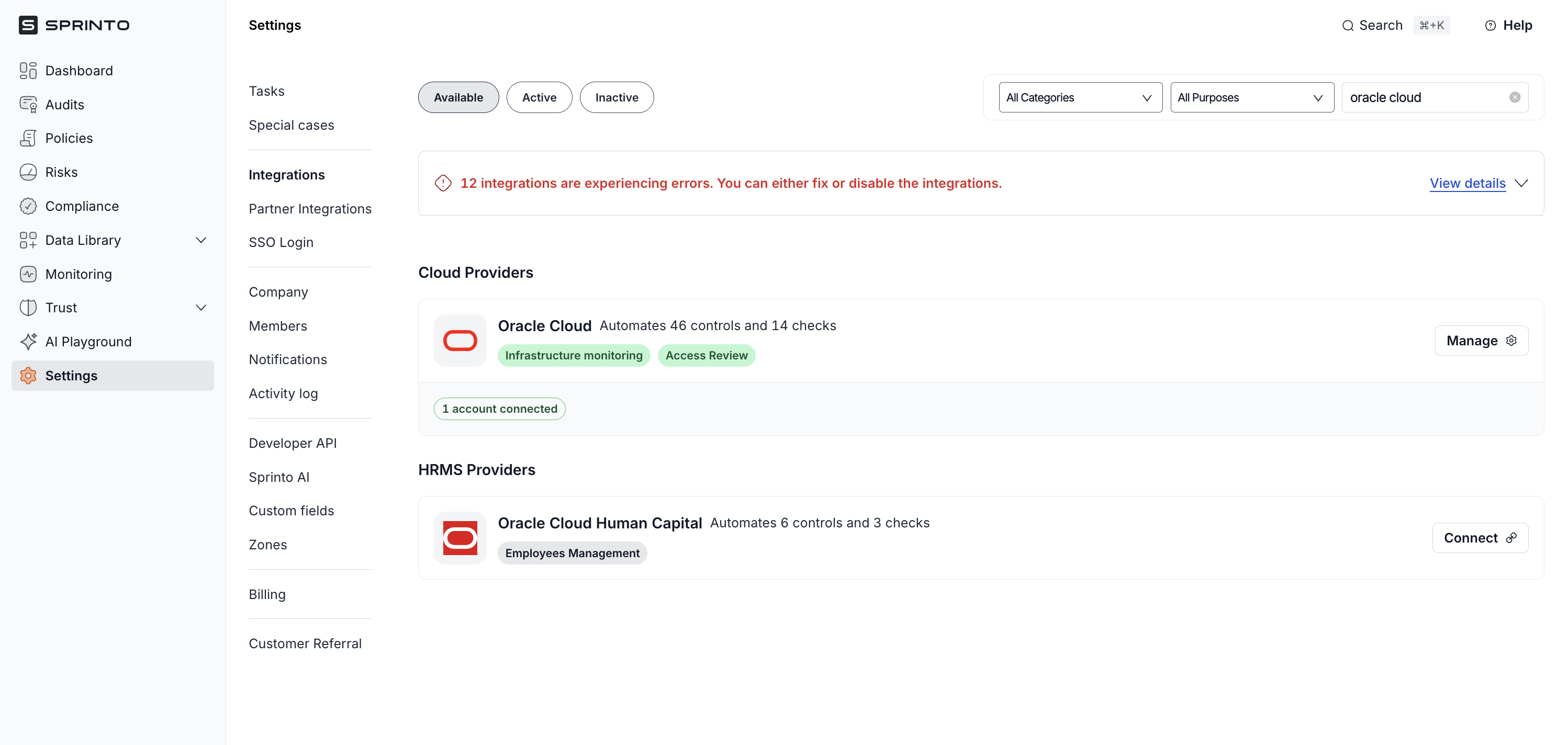The width and height of the screenshot is (1568, 745).
Task: Click the oracle cloud search field
Action: [1425, 97]
